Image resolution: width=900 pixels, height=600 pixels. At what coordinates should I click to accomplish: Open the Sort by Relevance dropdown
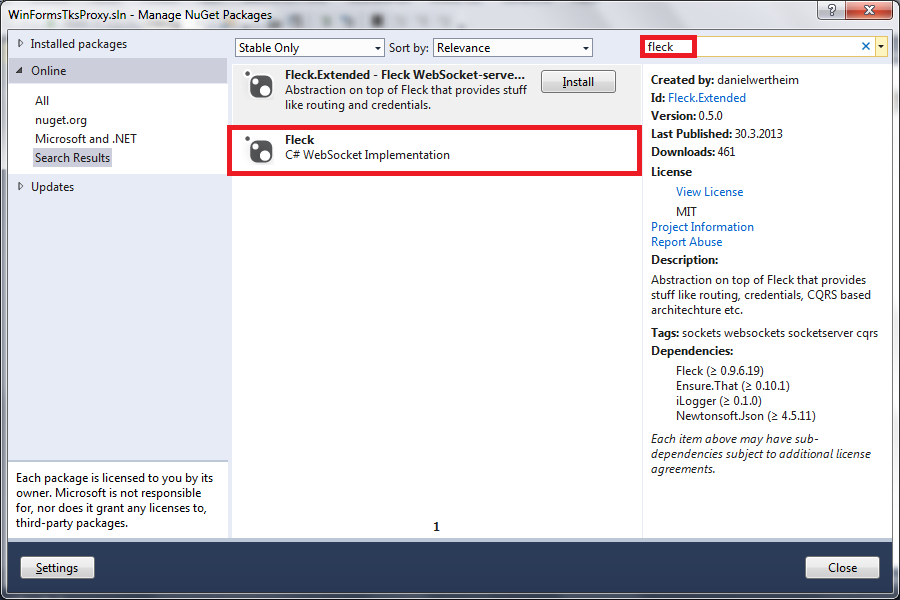point(513,48)
